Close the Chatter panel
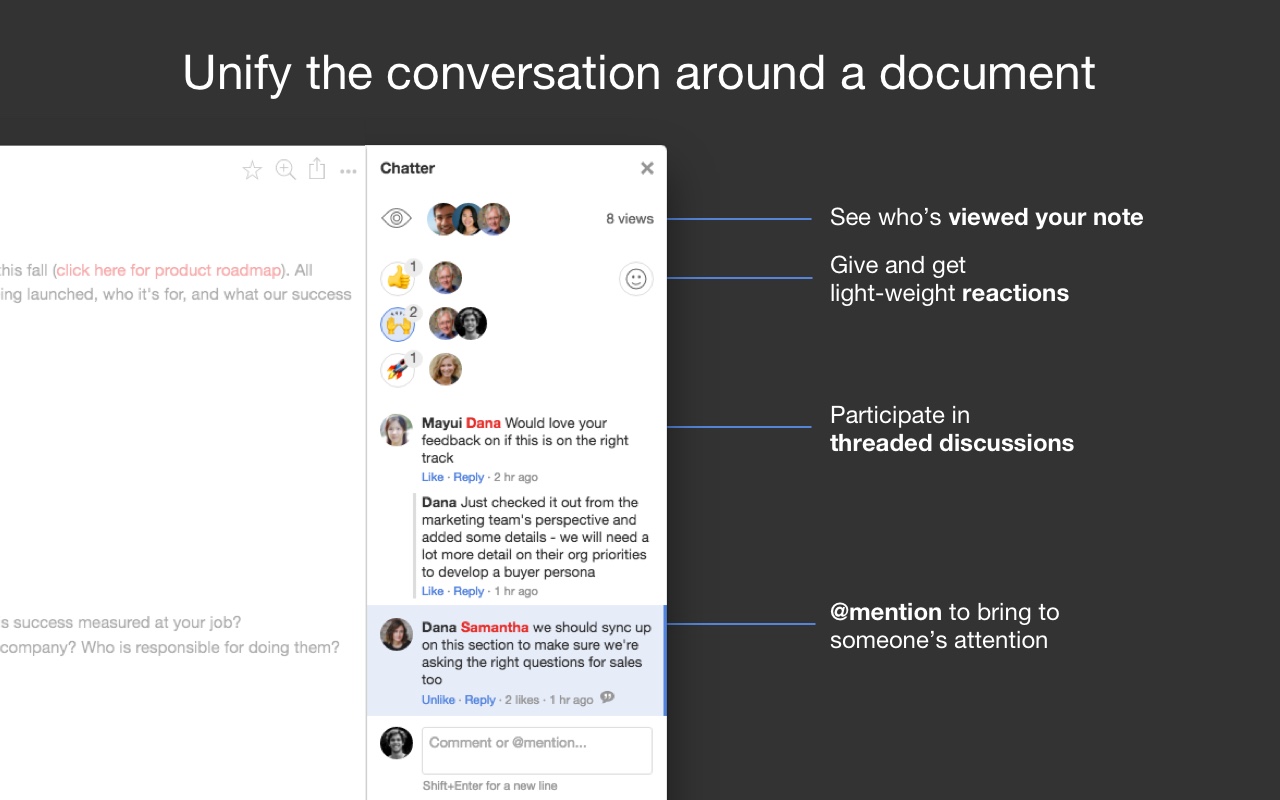The image size is (1280, 800). click(647, 168)
